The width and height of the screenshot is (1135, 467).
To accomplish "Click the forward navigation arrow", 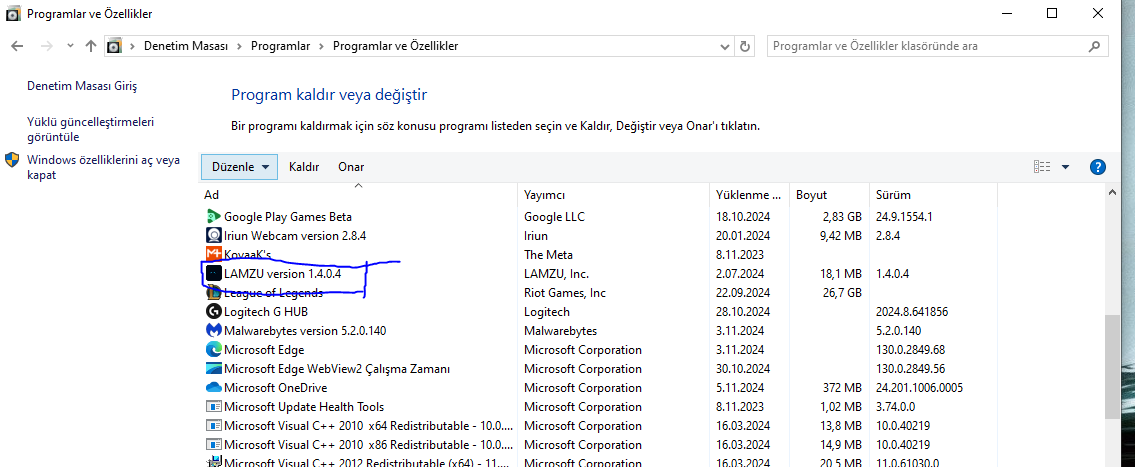I will [x=46, y=46].
